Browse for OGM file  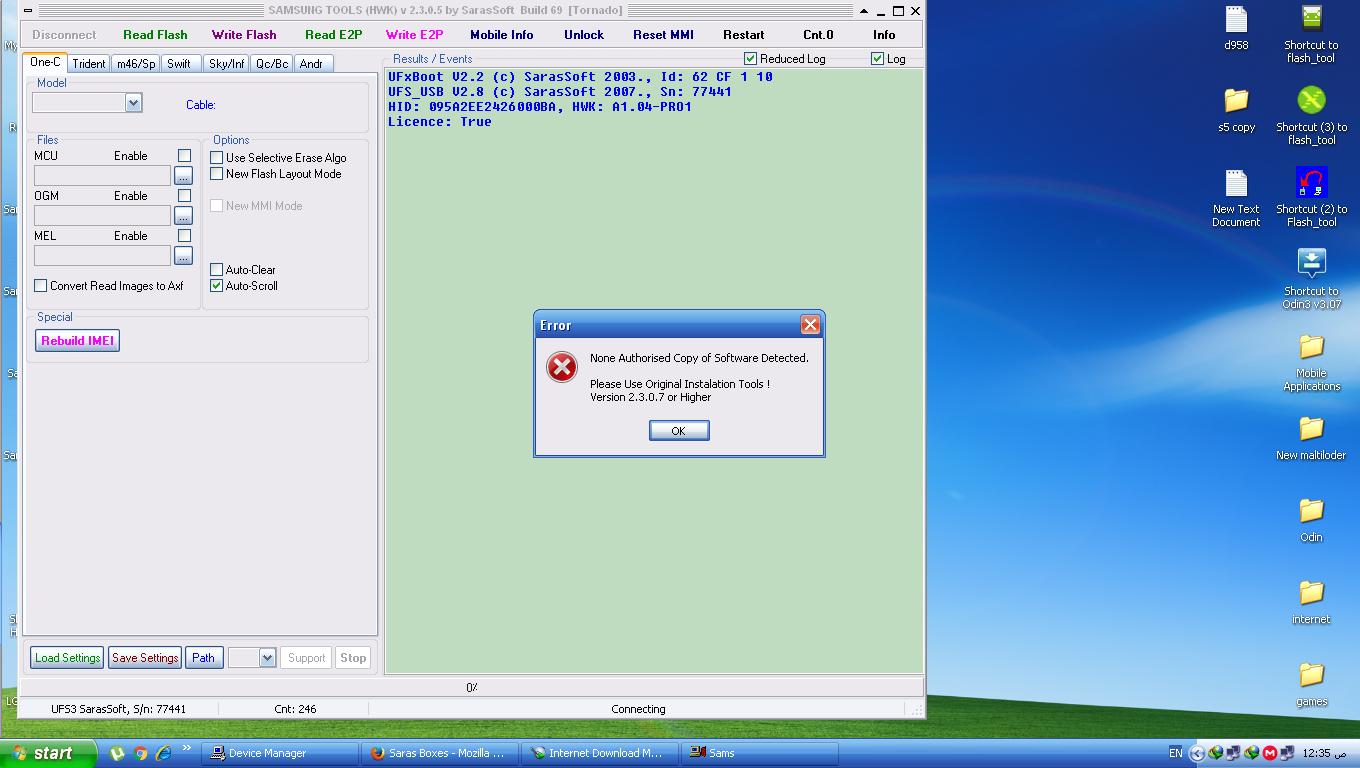(x=183, y=215)
